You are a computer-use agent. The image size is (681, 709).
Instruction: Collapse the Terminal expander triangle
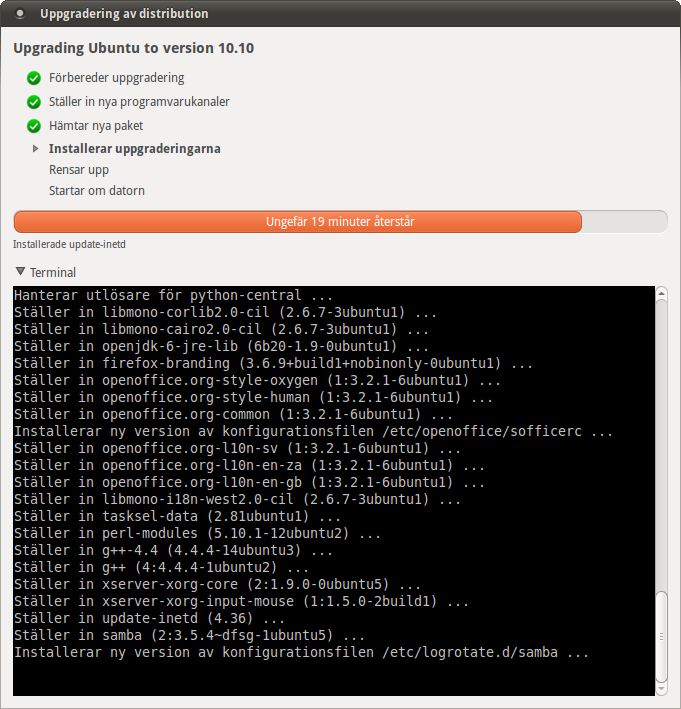coord(20,271)
